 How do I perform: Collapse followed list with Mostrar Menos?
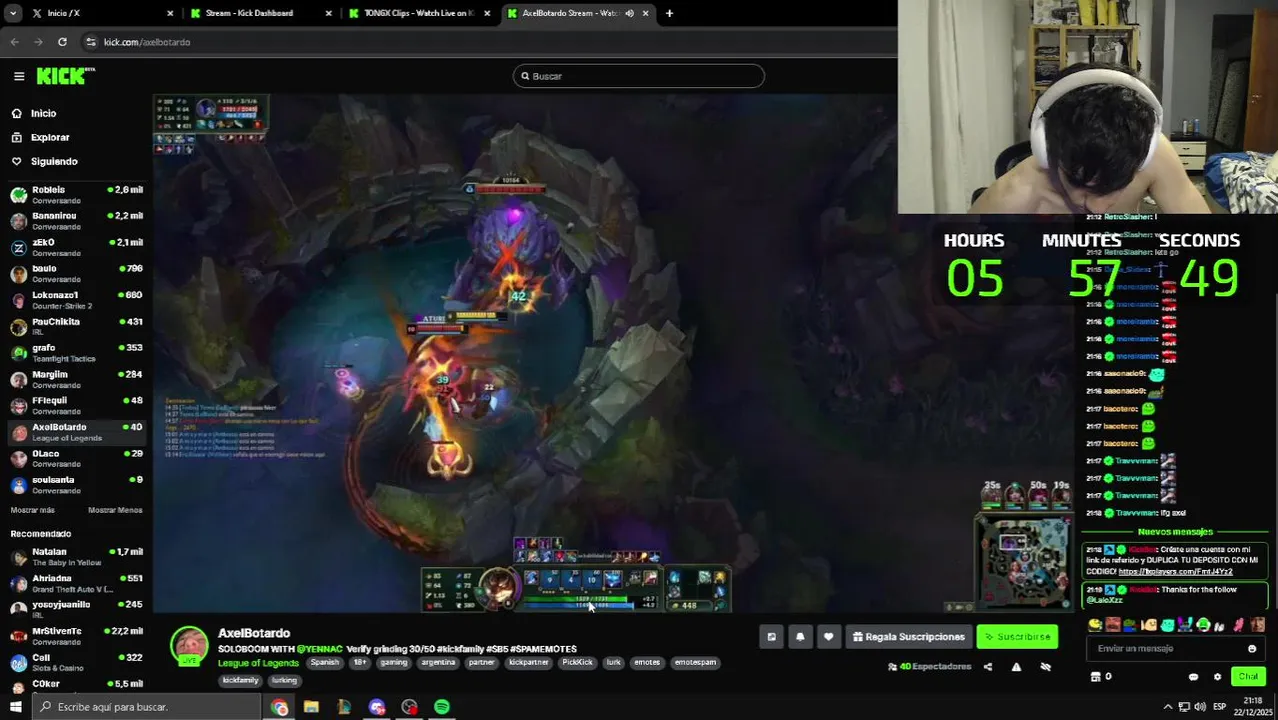pos(115,510)
